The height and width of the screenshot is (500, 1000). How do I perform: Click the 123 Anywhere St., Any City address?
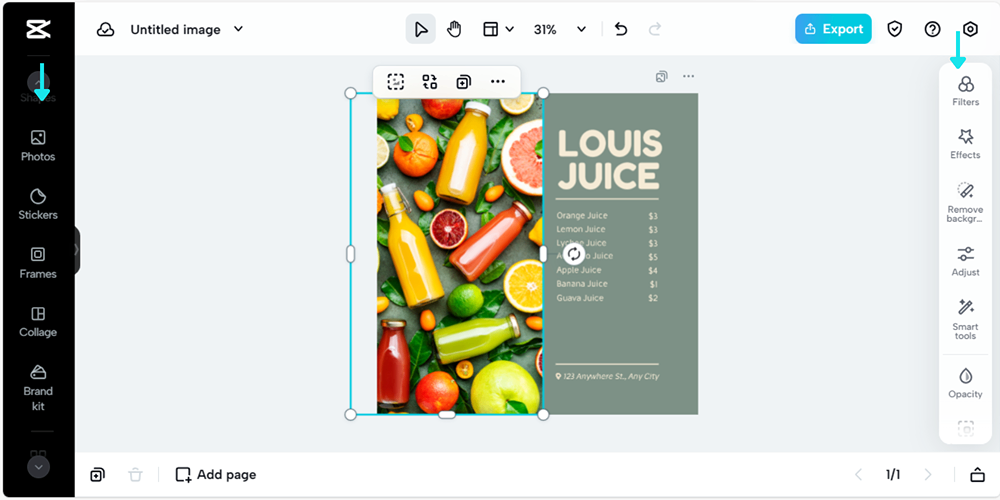pos(607,376)
